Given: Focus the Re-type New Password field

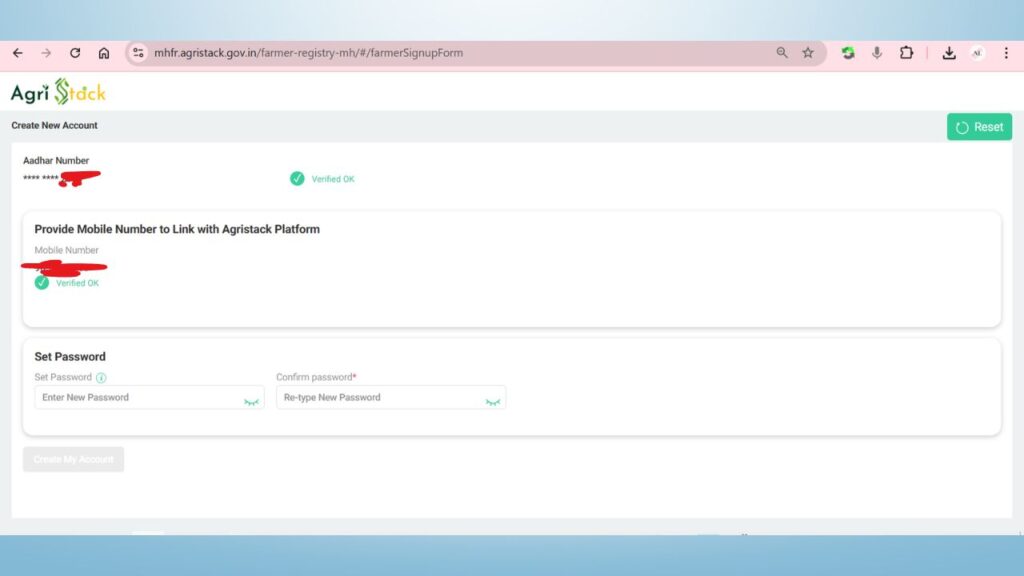Looking at the screenshot, I should pyautogui.click(x=391, y=397).
